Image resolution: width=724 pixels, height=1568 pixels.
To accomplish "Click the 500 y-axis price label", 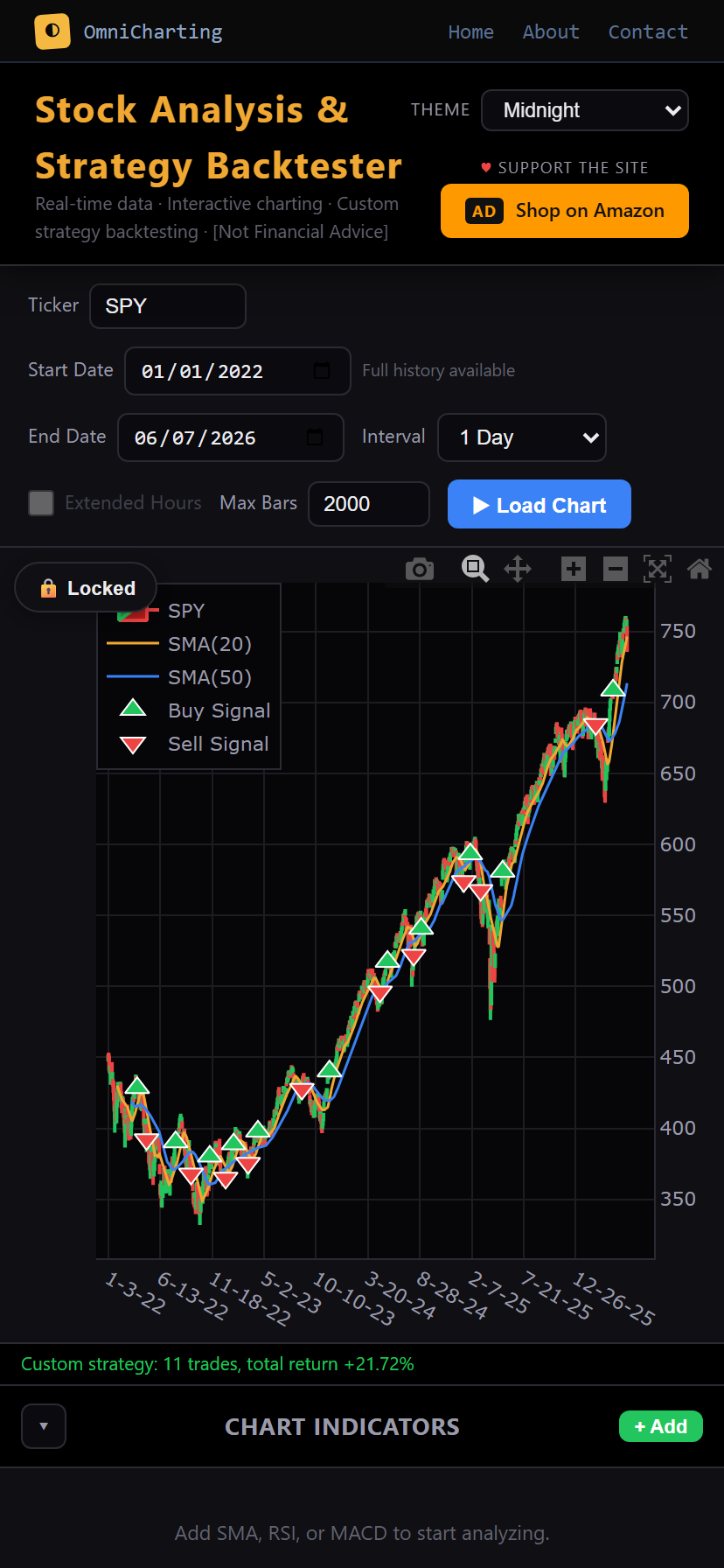I will [x=678, y=986].
